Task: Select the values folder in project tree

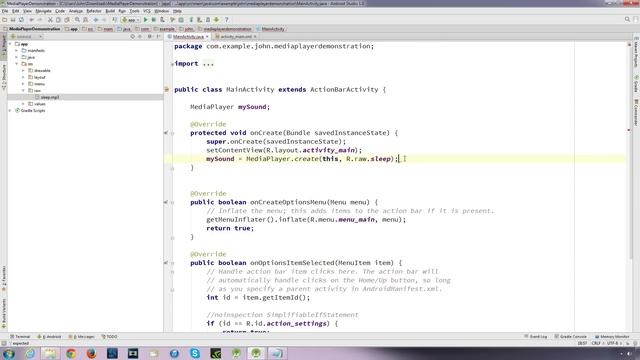Action: (x=40, y=104)
